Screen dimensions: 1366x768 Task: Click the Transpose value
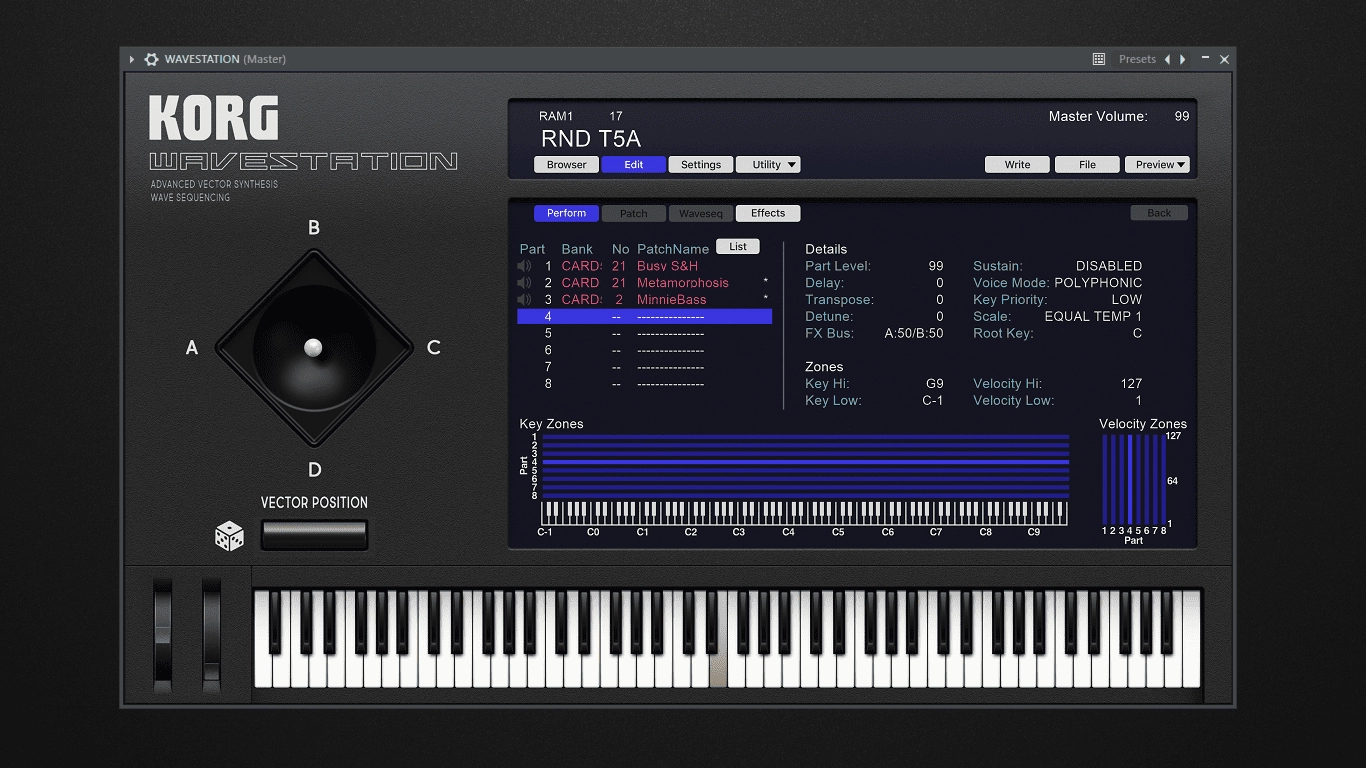pyautogui.click(x=940, y=300)
